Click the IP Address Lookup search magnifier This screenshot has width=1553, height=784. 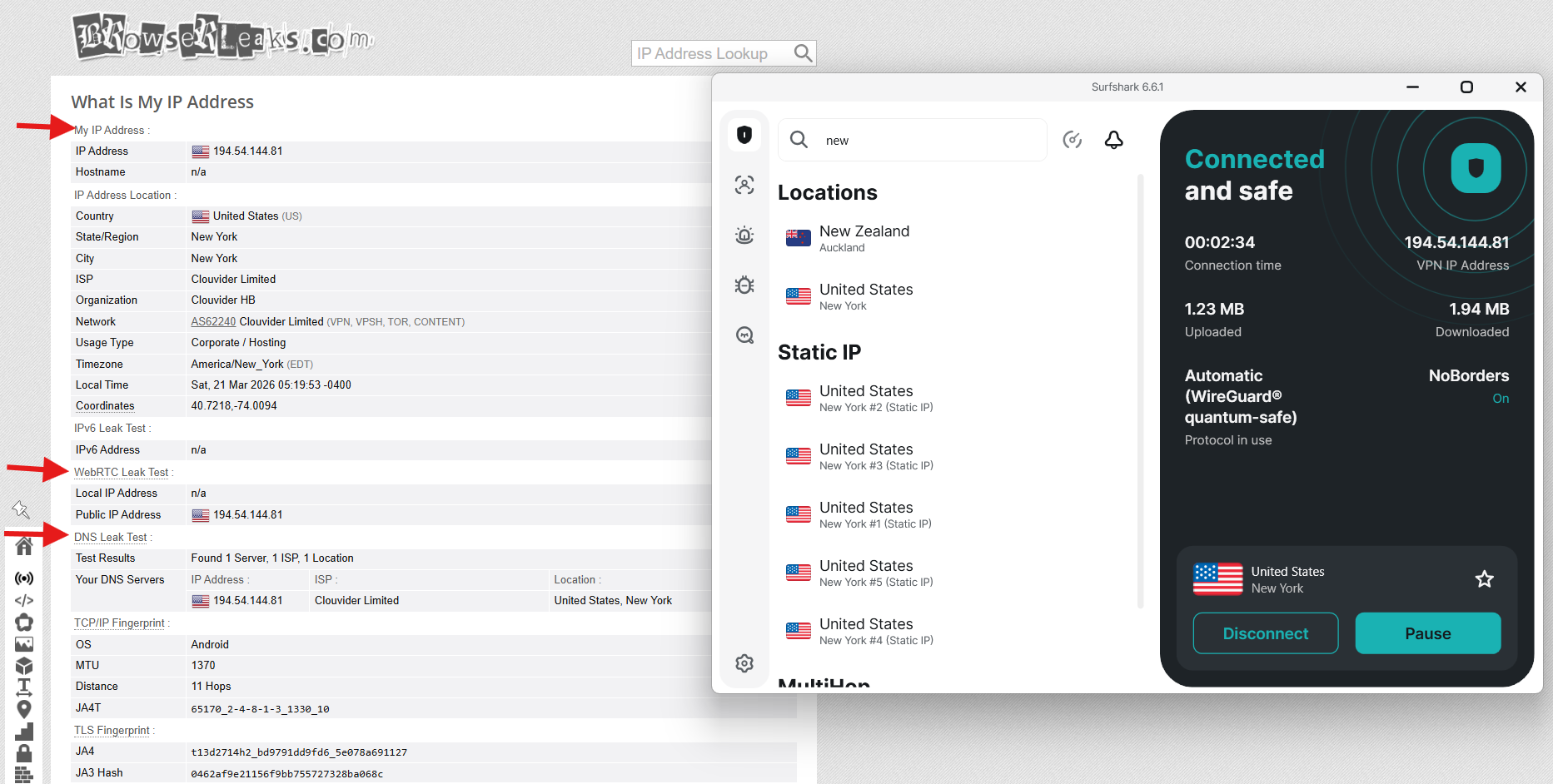(803, 53)
